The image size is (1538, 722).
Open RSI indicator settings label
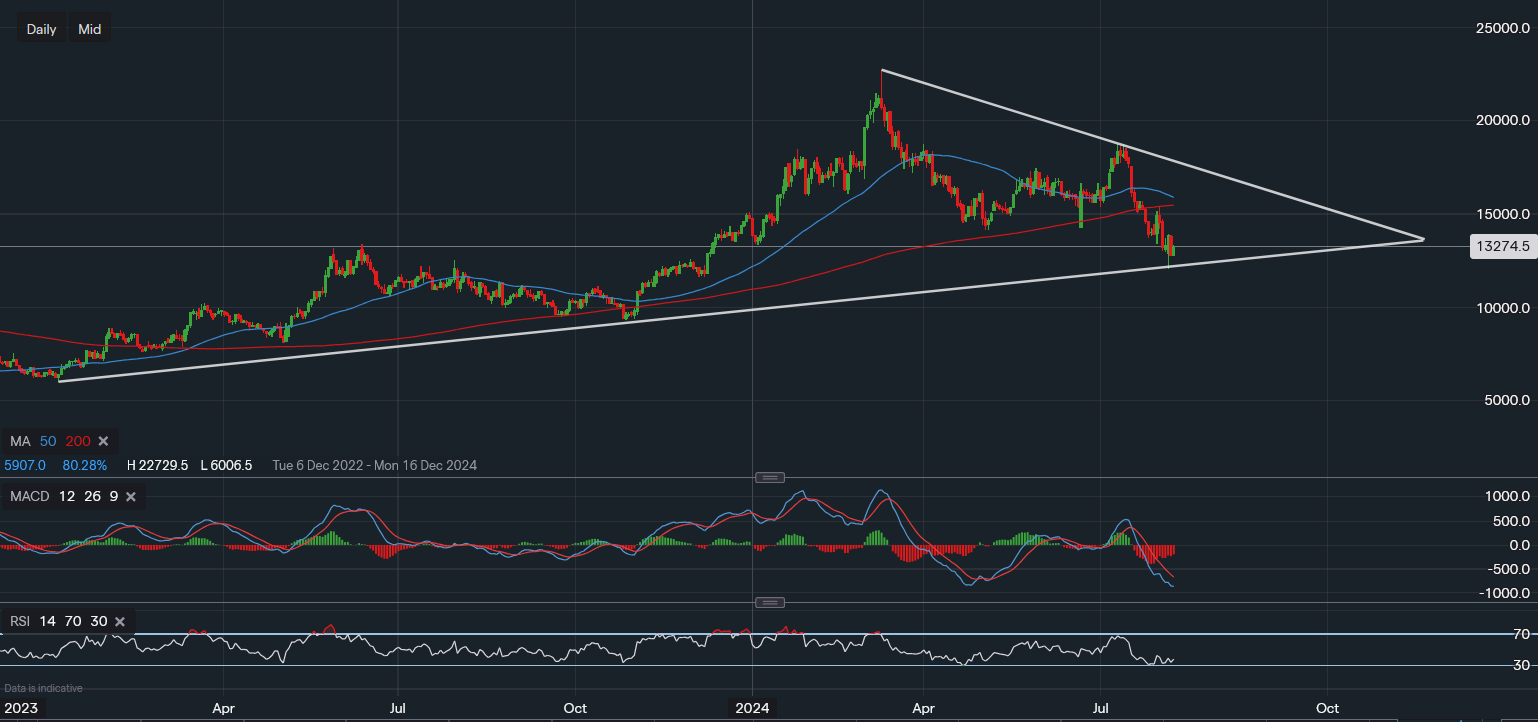(x=21, y=622)
